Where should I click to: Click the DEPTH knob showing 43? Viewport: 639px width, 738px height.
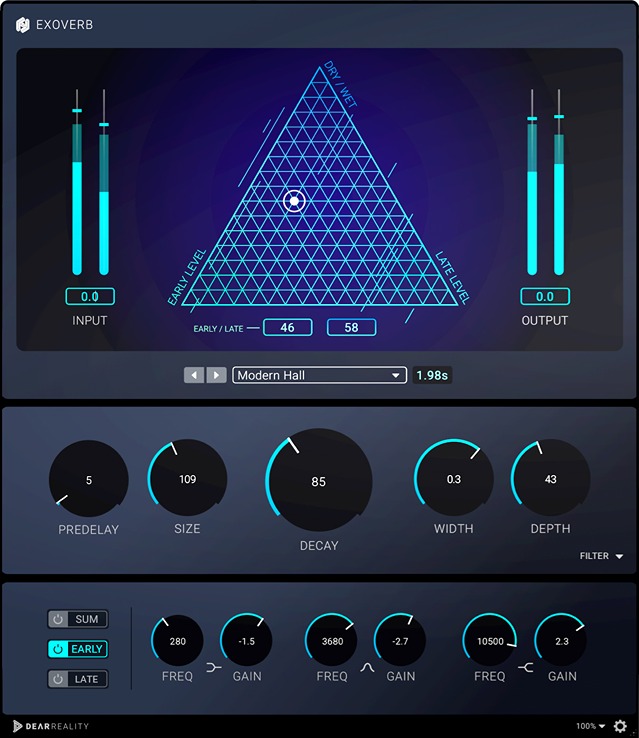click(551, 478)
